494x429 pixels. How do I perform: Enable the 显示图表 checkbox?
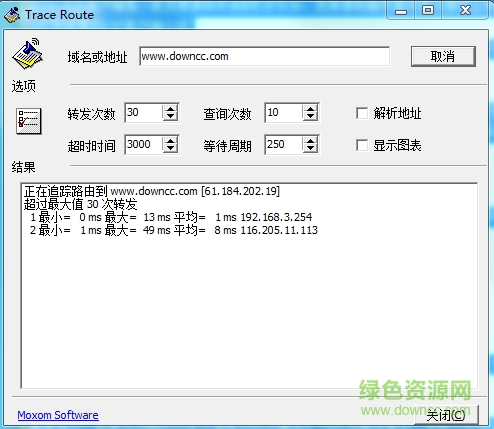click(x=362, y=145)
